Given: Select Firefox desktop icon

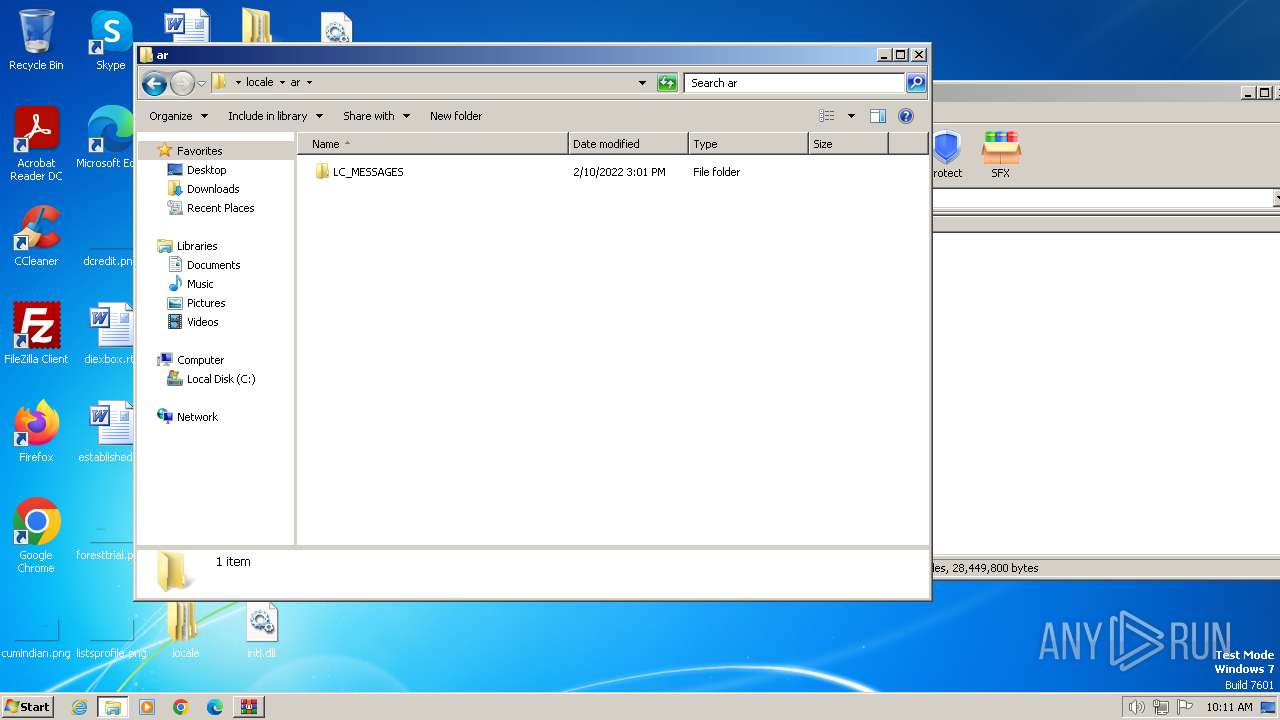Looking at the screenshot, I should pyautogui.click(x=36, y=432).
